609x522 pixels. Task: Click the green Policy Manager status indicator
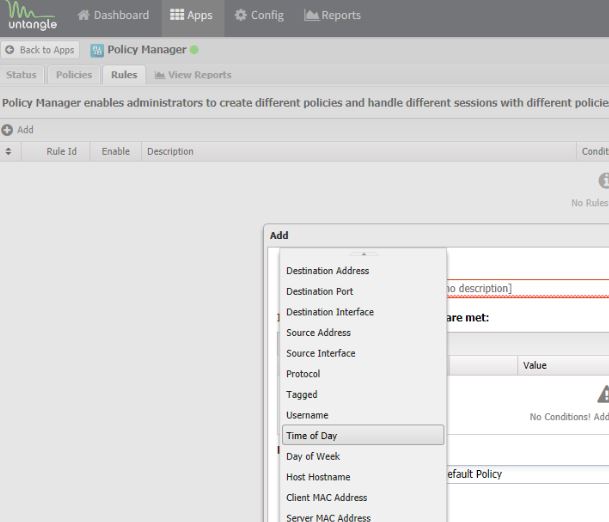194,50
